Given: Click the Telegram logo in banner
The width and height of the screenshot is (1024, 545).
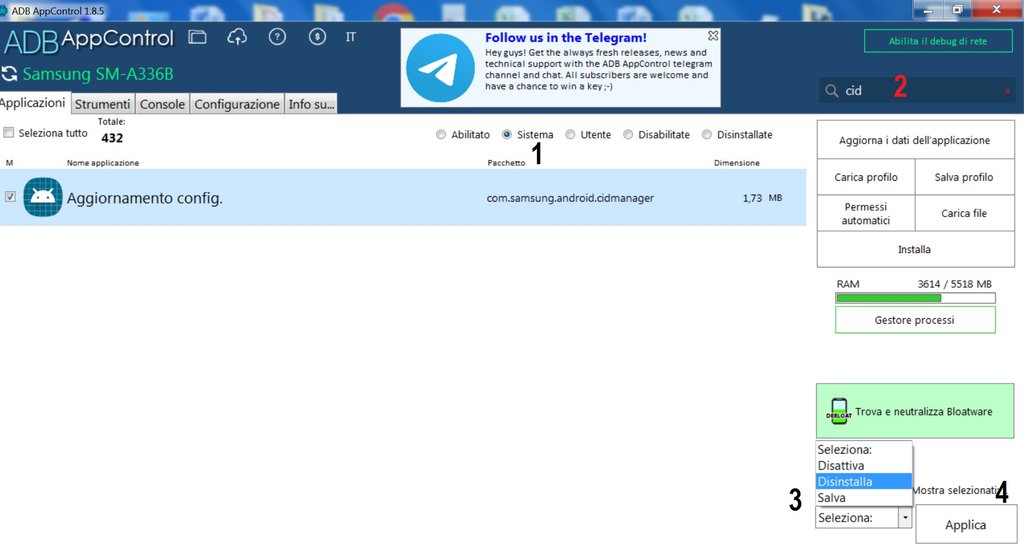Looking at the screenshot, I should pyautogui.click(x=440, y=68).
